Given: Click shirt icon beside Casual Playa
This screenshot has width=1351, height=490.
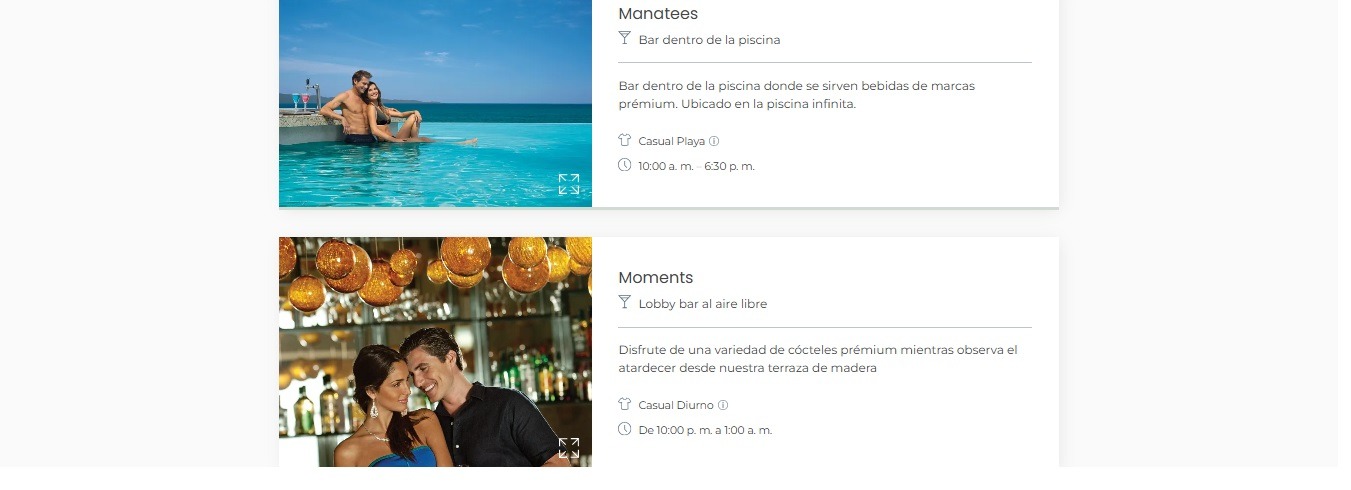Looking at the screenshot, I should click(x=625, y=140).
